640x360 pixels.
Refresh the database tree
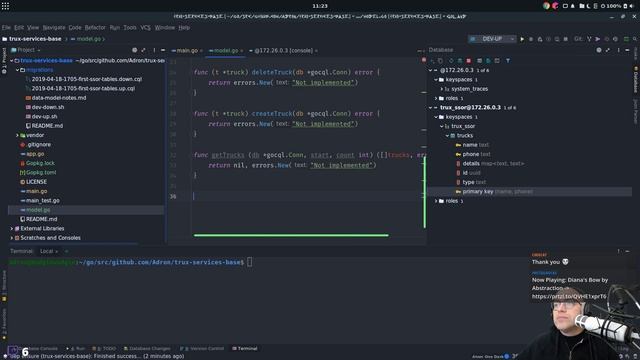[x=451, y=61]
